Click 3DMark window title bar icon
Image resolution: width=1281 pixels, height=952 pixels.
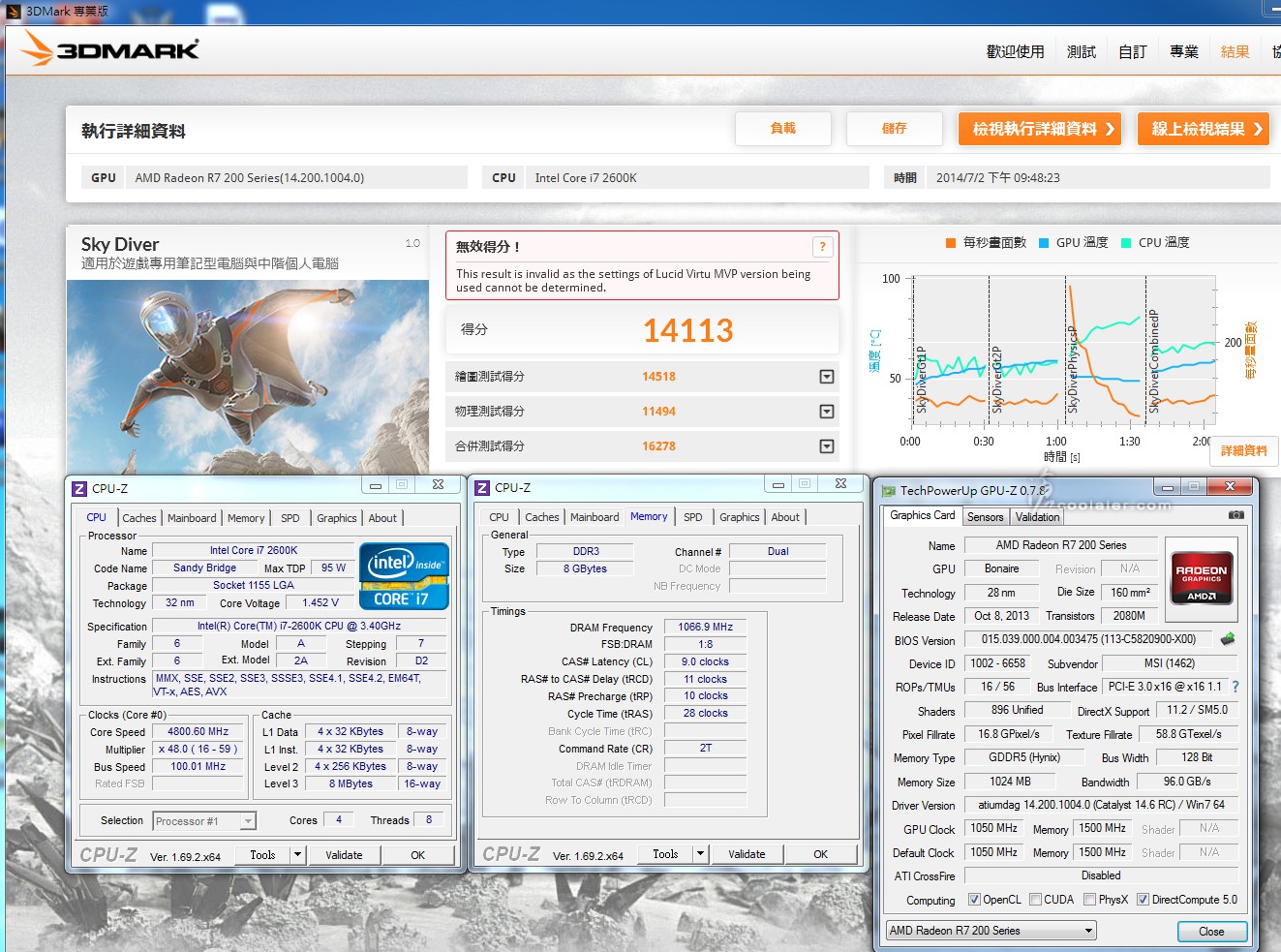pos(14,11)
